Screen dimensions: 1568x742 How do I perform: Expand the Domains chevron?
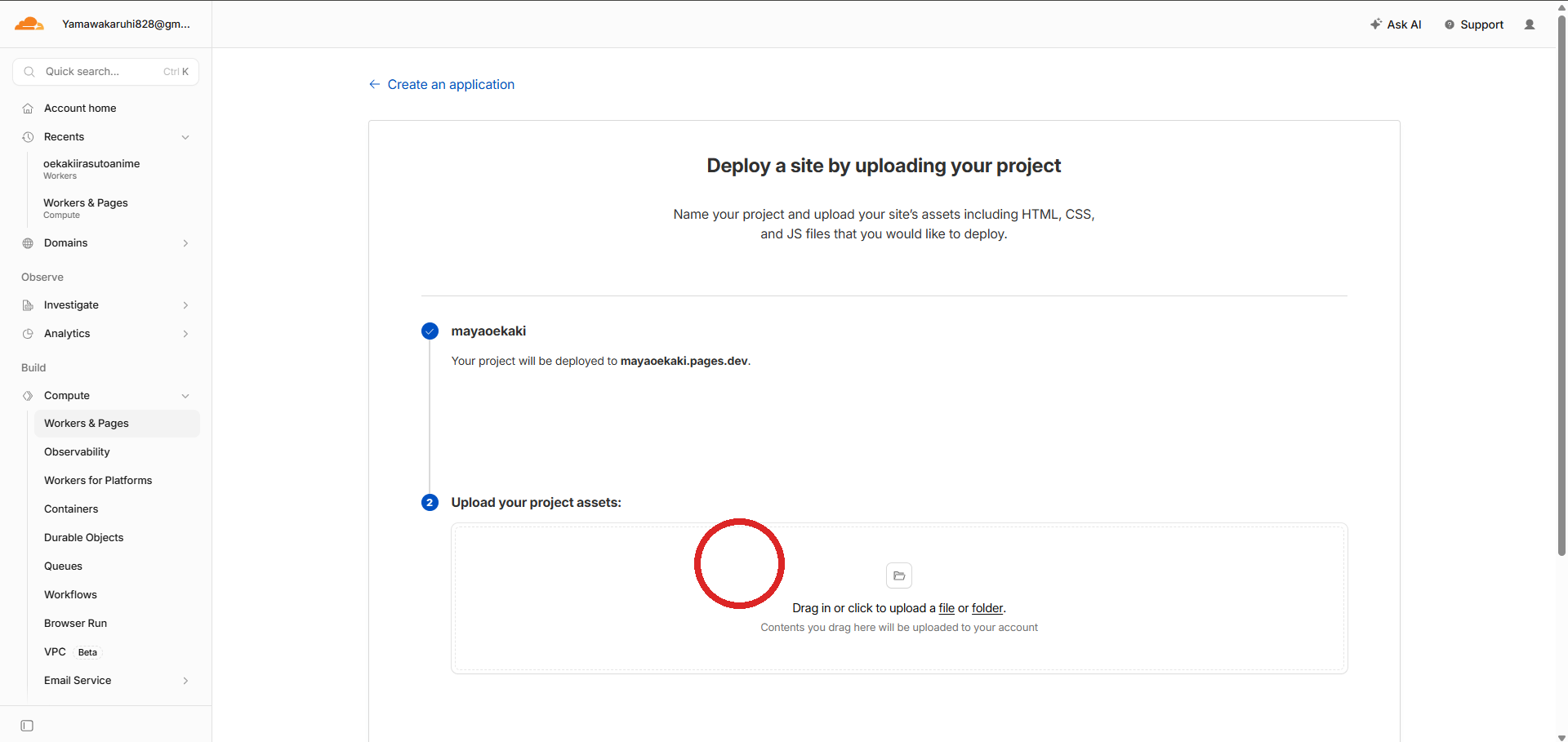(x=185, y=243)
